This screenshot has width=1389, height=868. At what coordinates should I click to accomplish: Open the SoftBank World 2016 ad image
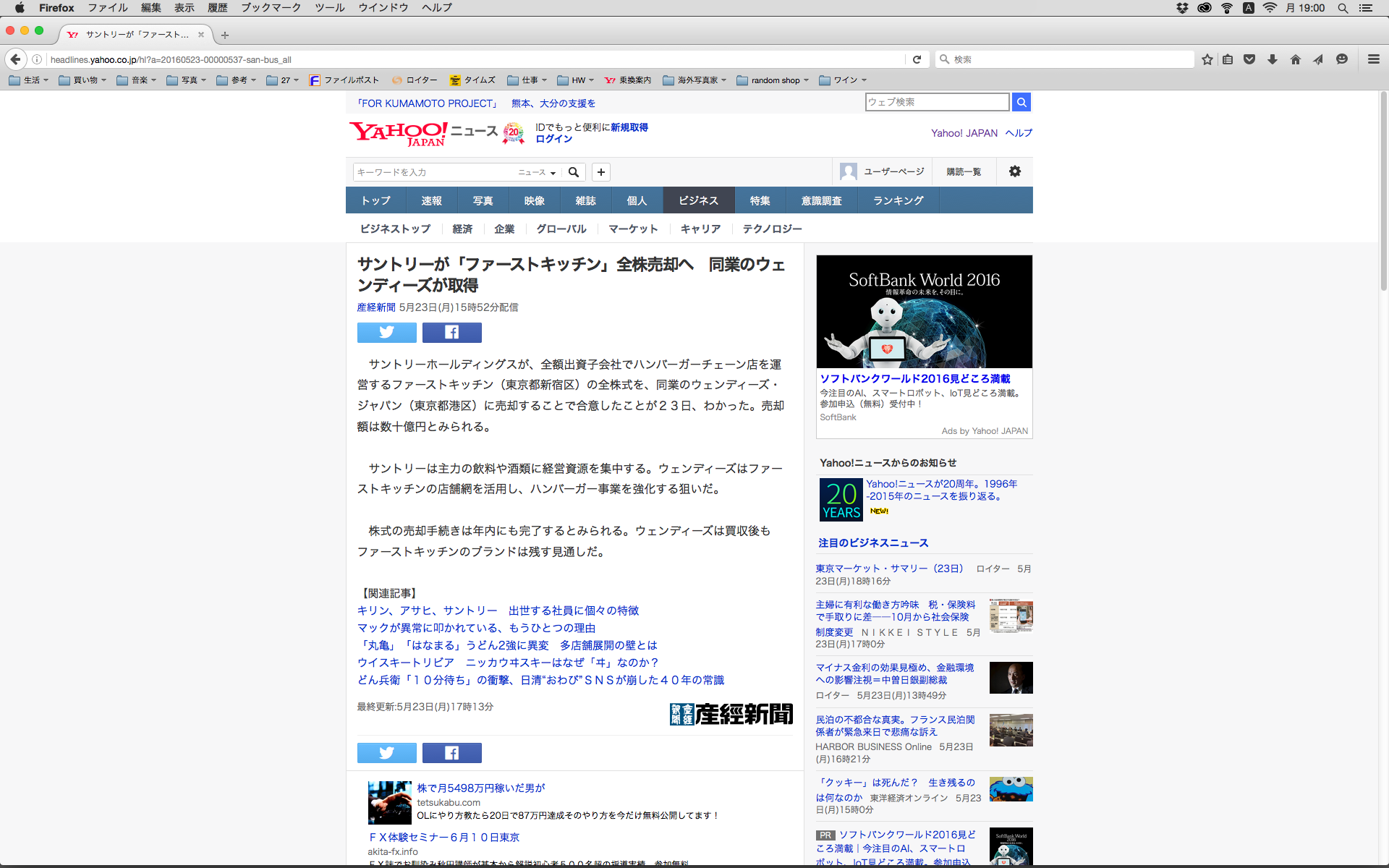[x=924, y=312]
